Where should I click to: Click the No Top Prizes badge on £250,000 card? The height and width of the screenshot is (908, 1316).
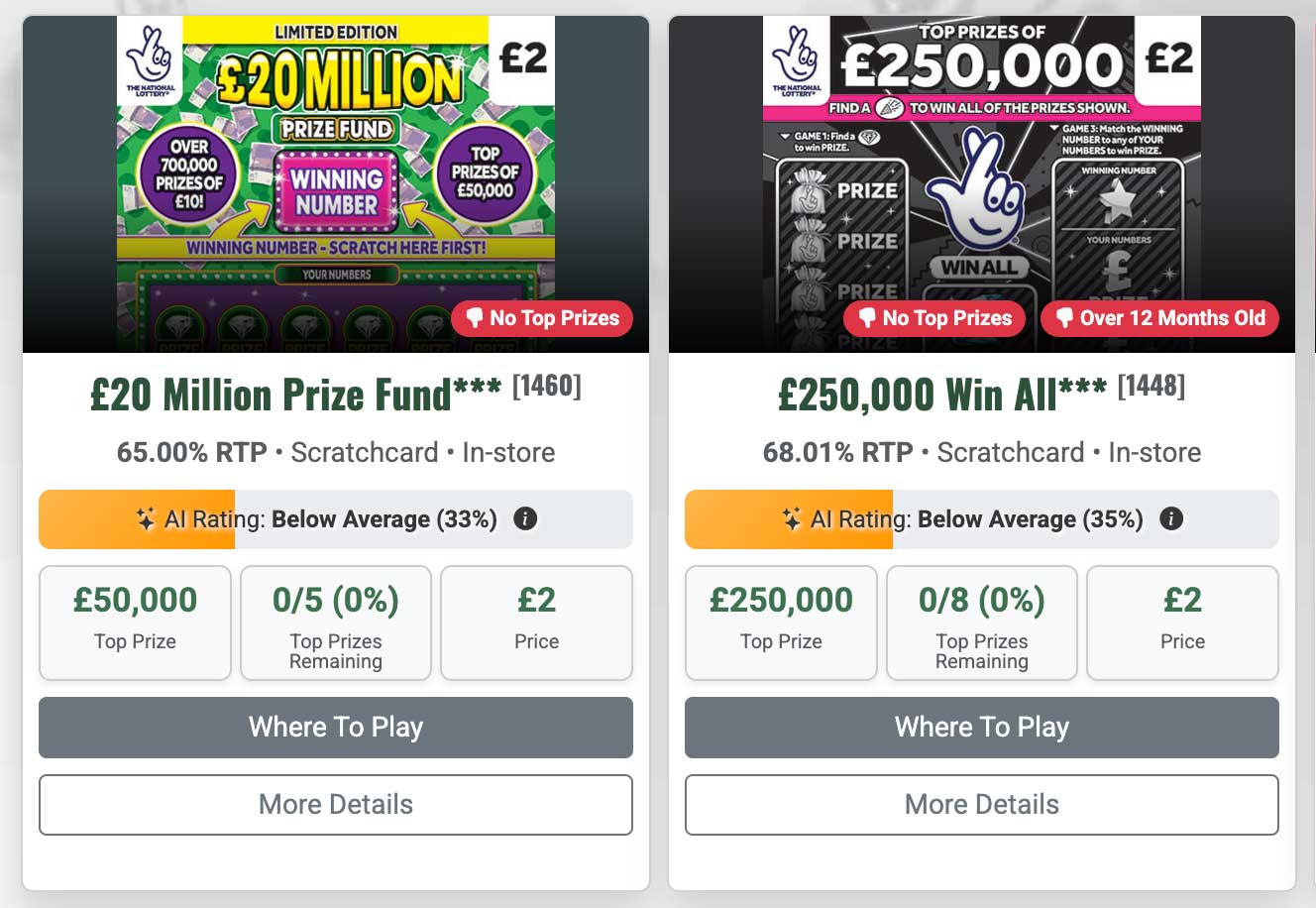pos(933,318)
